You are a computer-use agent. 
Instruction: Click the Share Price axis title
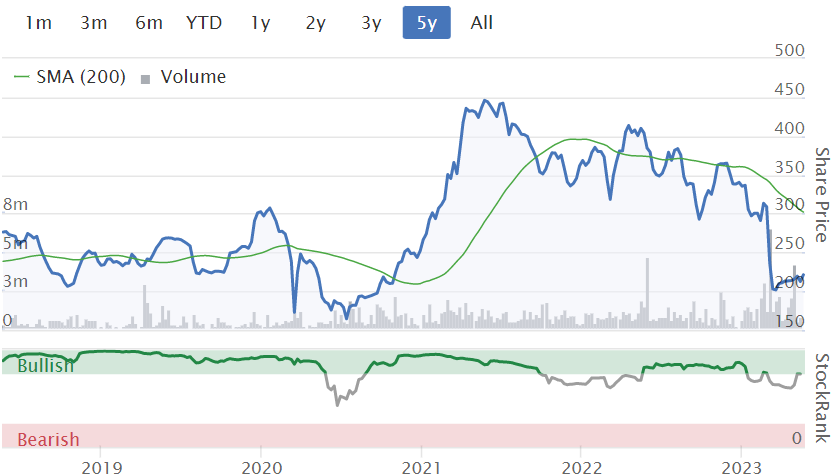click(x=822, y=195)
